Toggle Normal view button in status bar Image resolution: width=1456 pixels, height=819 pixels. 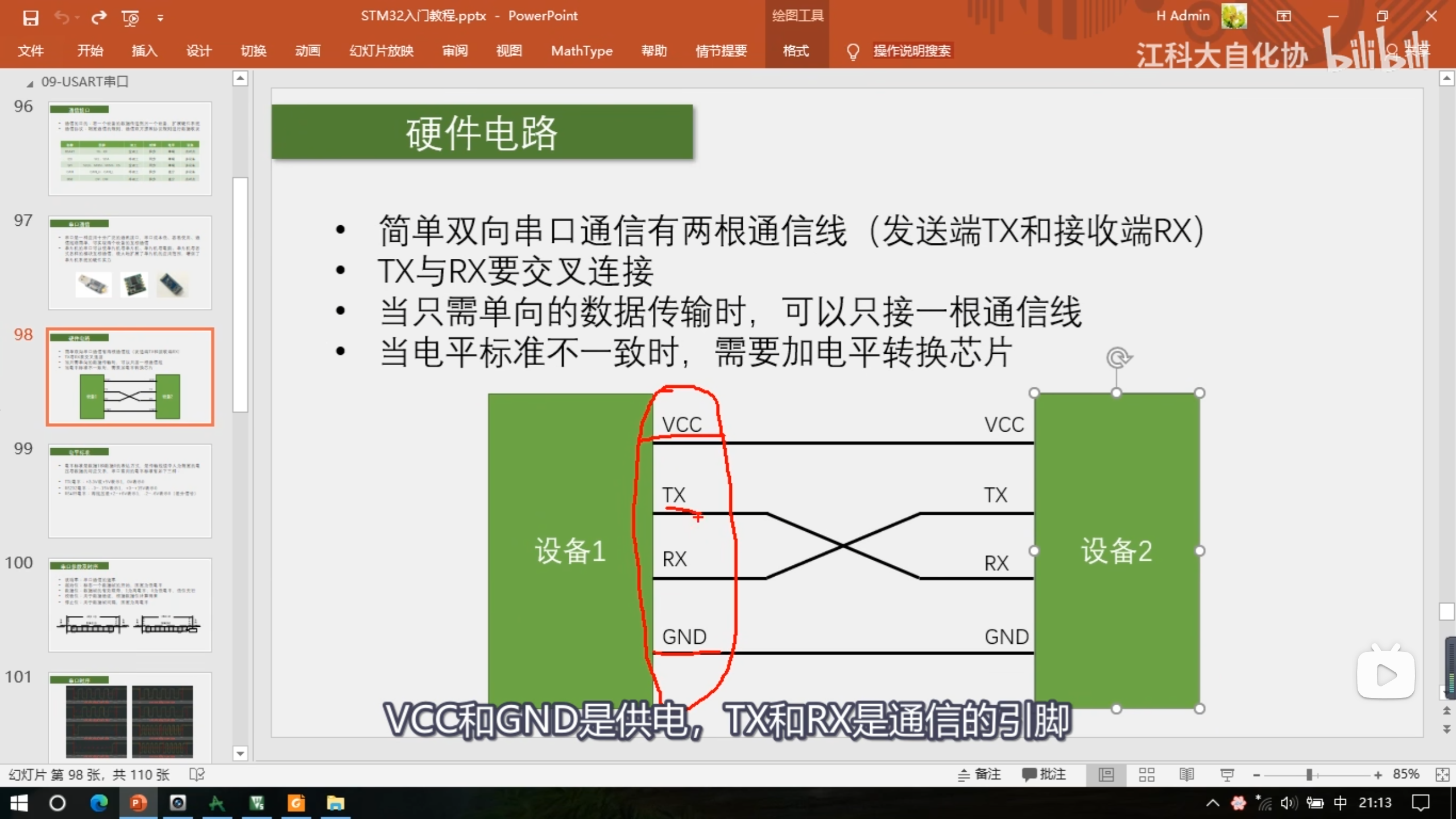click(1106, 775)
